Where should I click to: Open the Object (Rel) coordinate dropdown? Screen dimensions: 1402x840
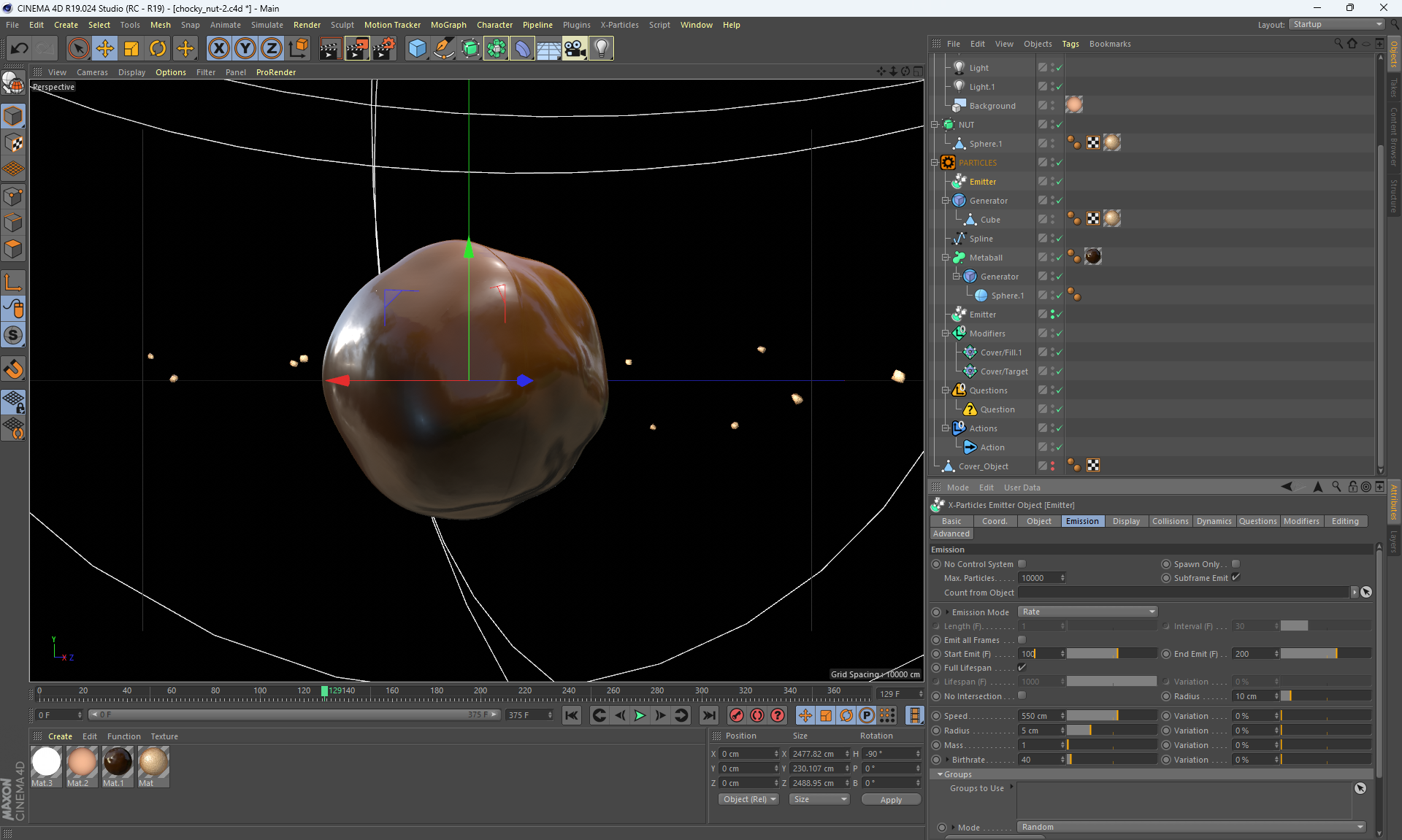pyautogui.click(x=748, y=799)
